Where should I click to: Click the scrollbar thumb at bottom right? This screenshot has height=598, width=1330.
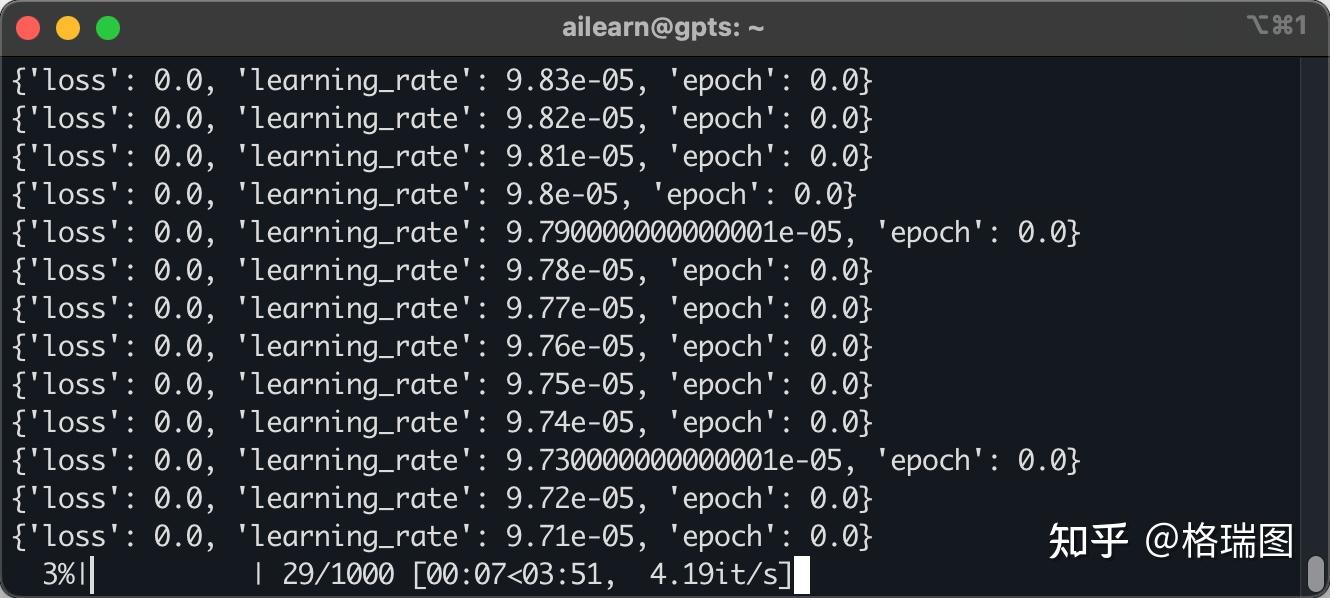1316,574
